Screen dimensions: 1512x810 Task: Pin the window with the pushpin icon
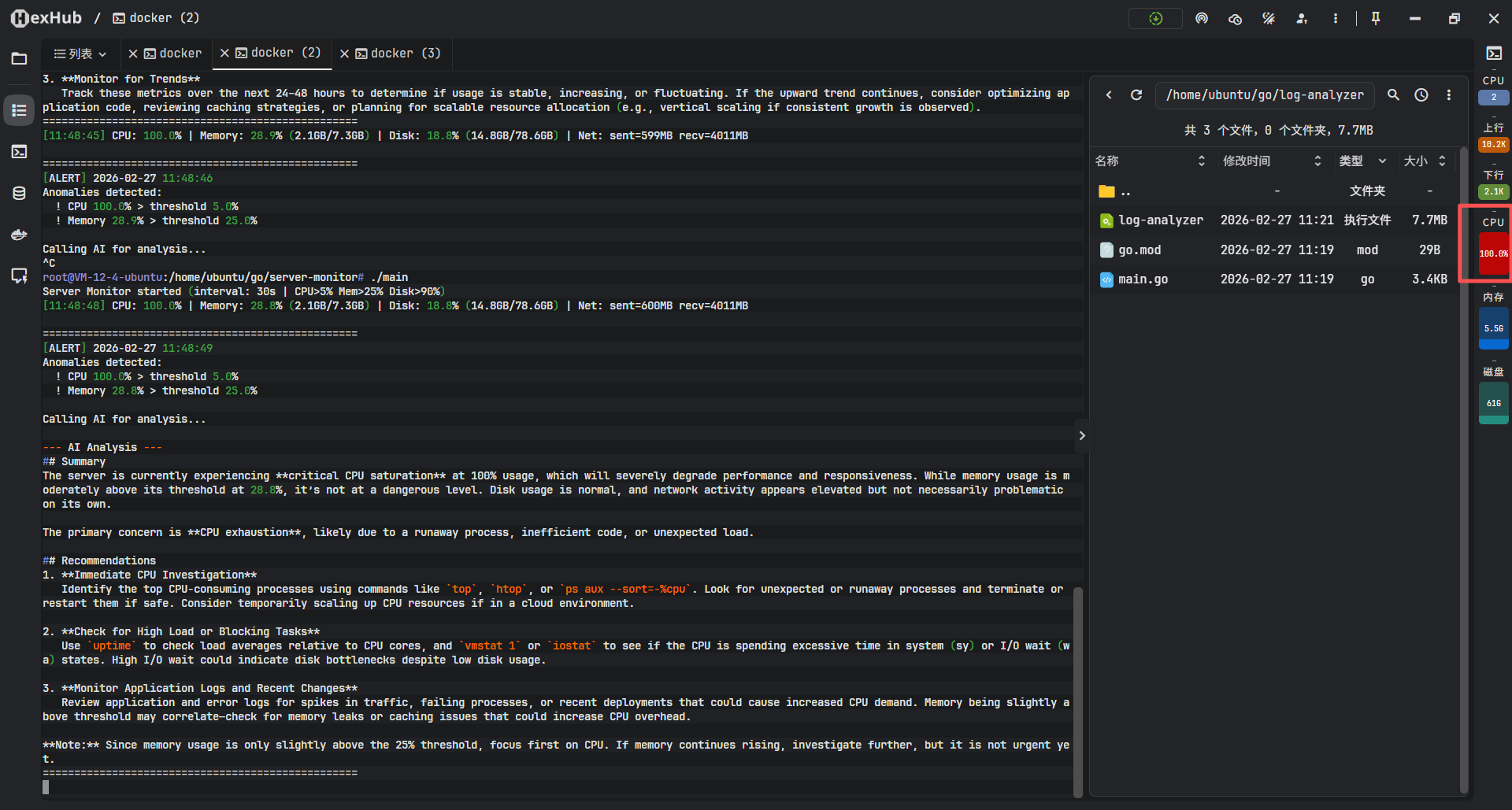tap(1376, 18)
